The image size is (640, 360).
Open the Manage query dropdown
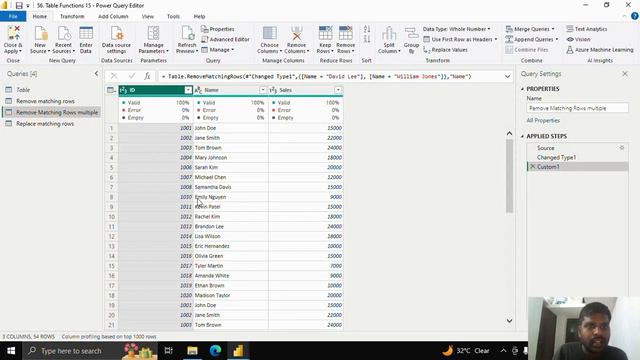[218, 49]
